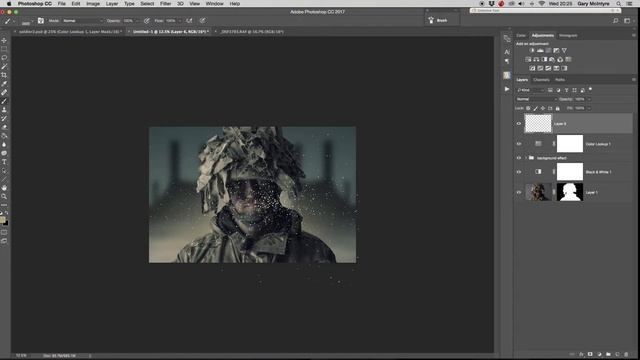This screenshot has width=640, height=360.
Task: Expand the background effect group
Action: click(x=526, y=158)
